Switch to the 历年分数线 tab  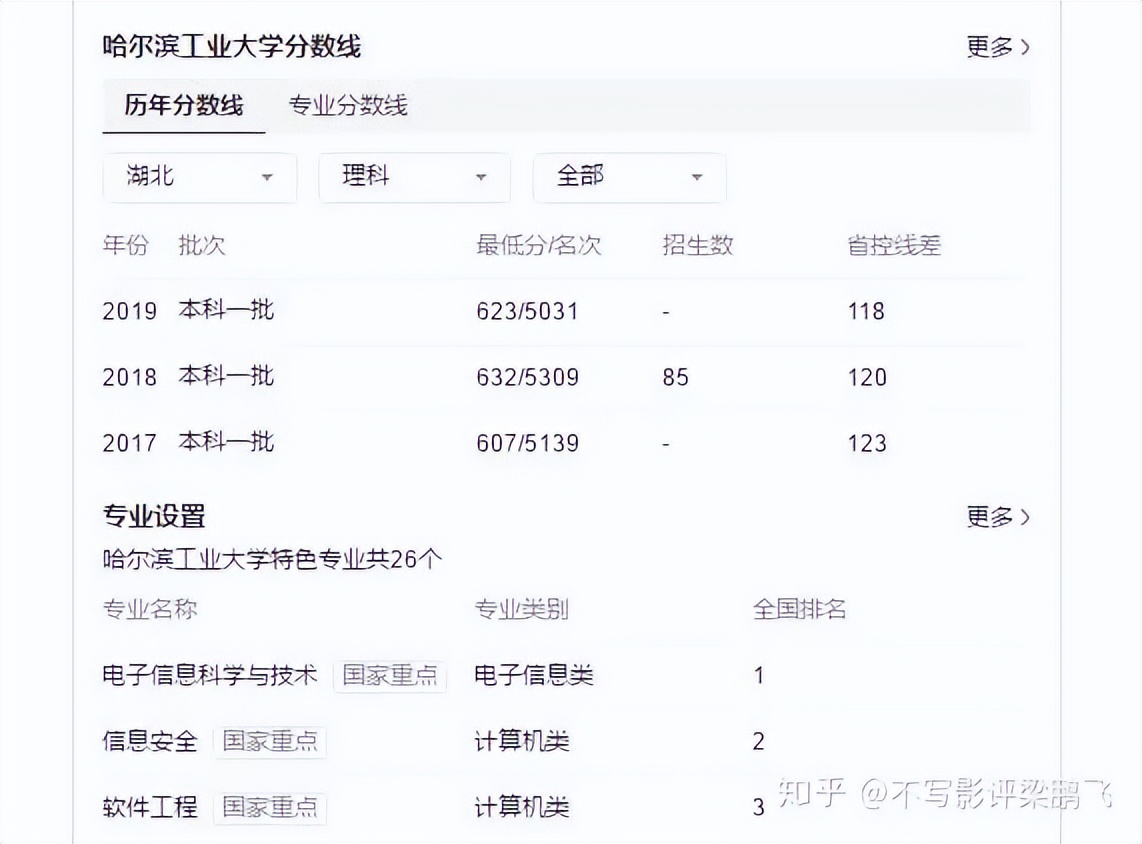pyautogui.click(x=184, y=106)
